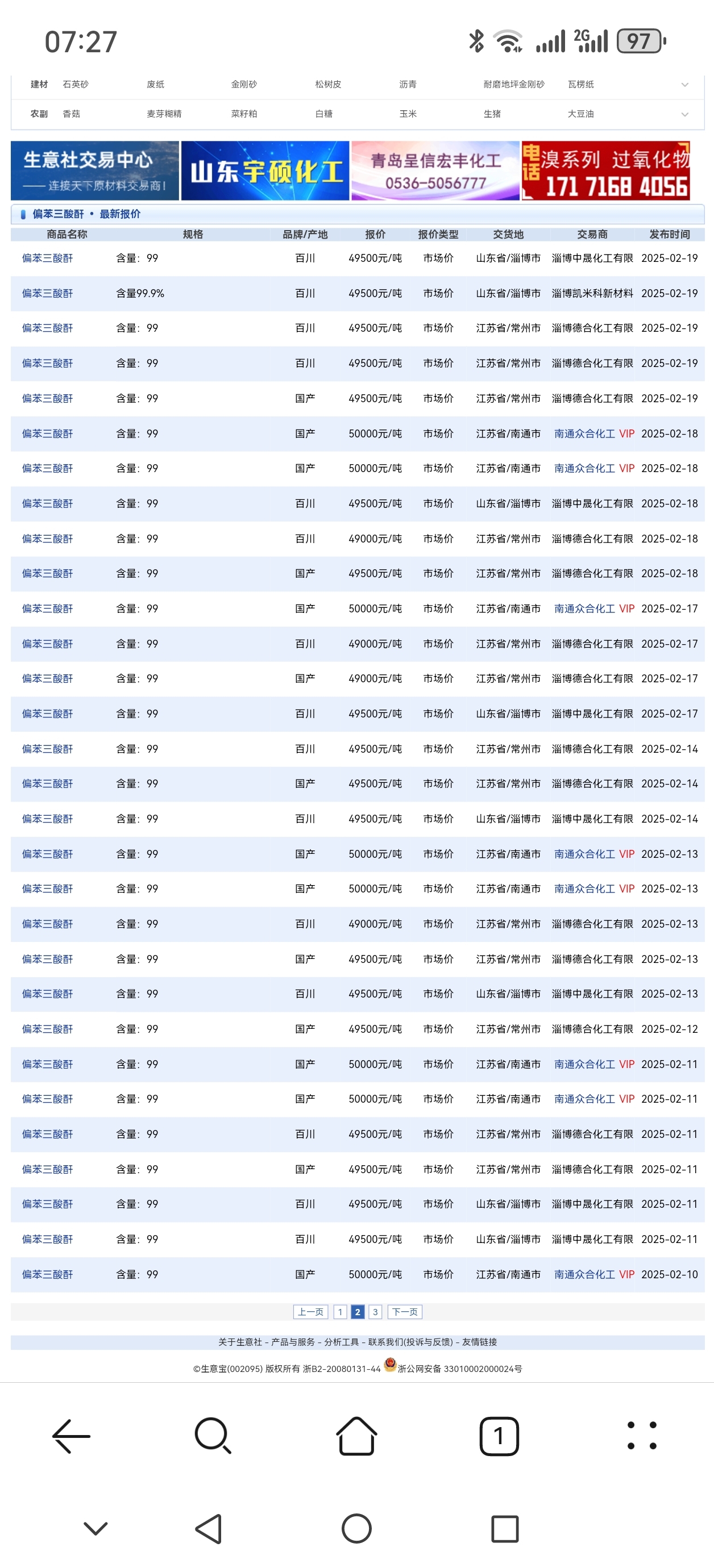The width and height of the screenshot is (714, 1568).
Task: Open the 青岛呈信宏丰化工 banner ad
Action: (x=435, y=171)
